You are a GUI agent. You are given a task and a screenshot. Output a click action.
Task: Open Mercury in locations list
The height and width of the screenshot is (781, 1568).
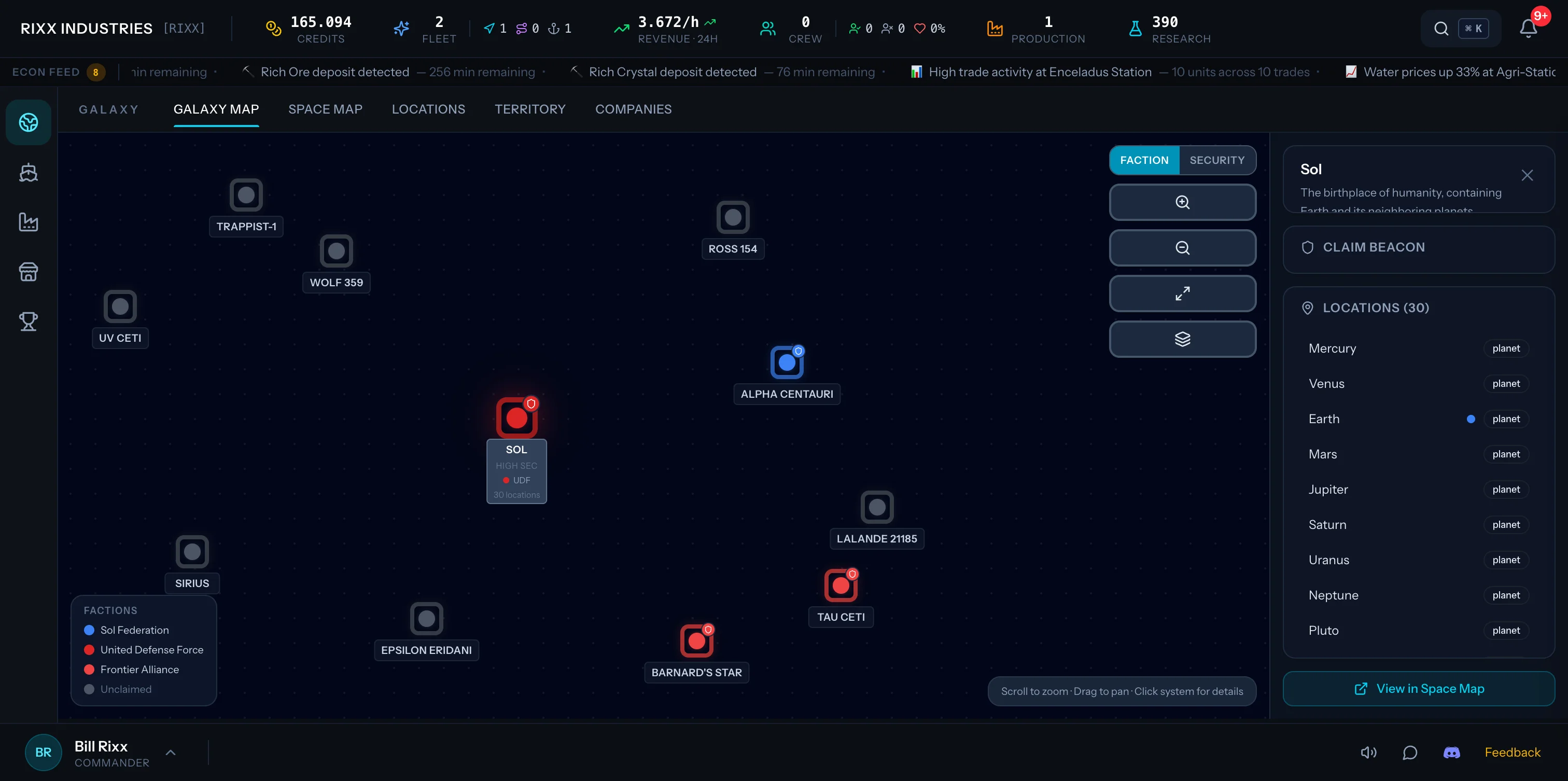click(x=1418, y=348)
